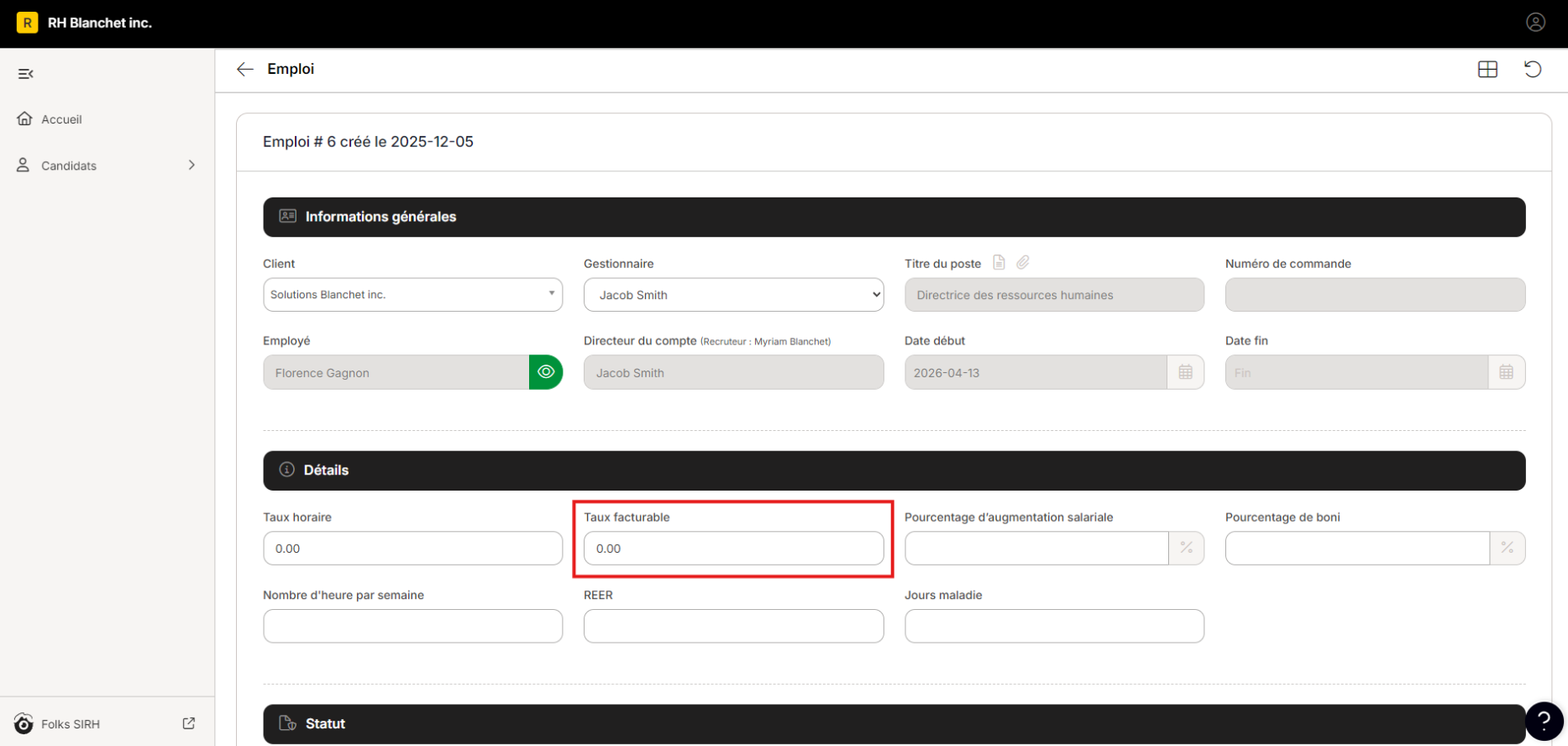Focus the Taux horaire input

point(412,548)
